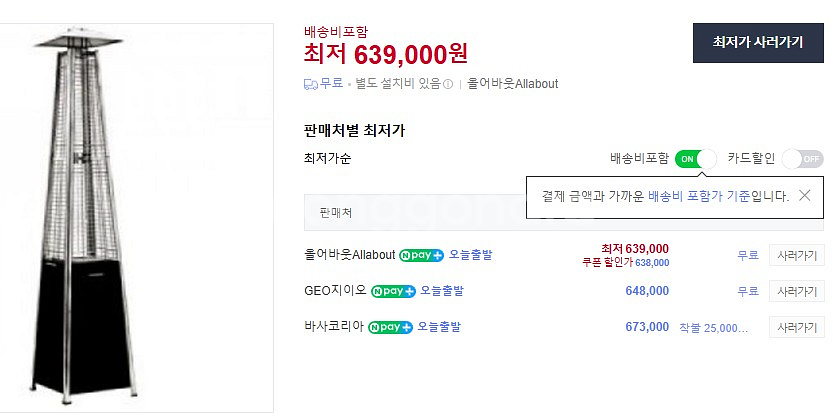This screenshot has height=418, width=833.
Task: Click 사러가기 for 바사코리아 seller
Action: pyautogui.click(x=796, y=327)
